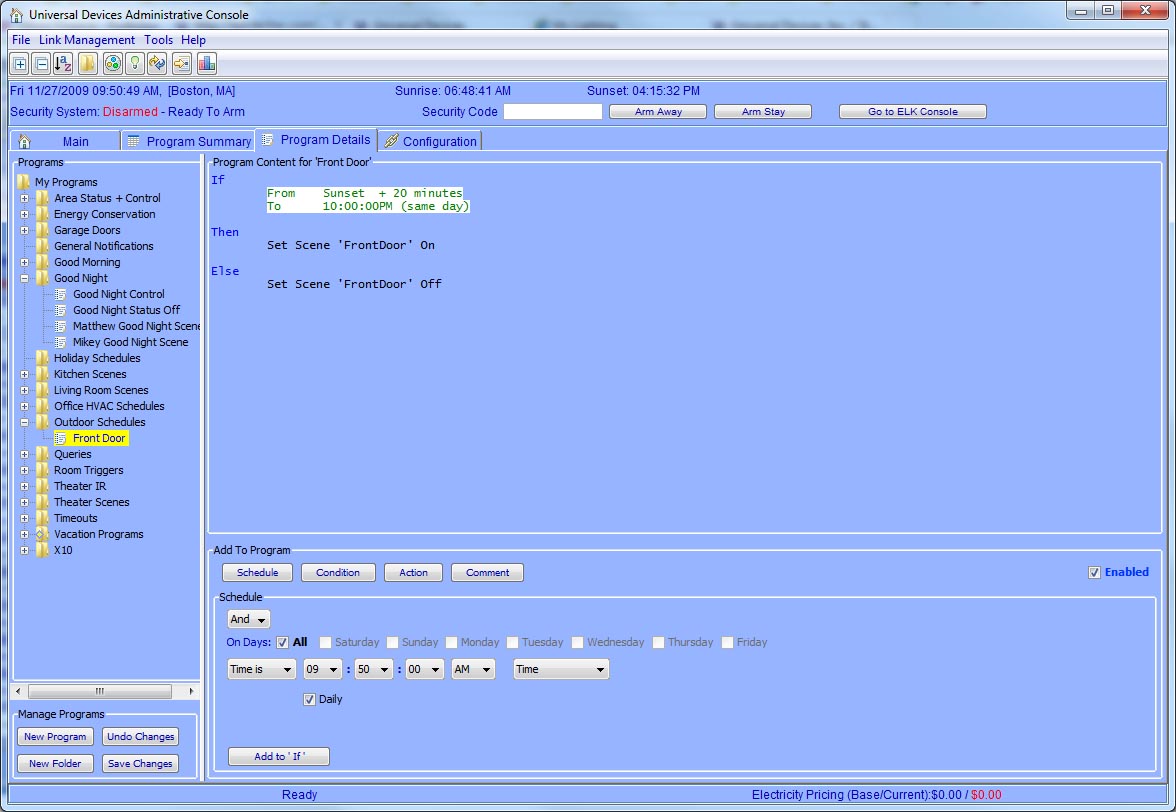
Task: Open the Link Management menu
Action: [x=87, y=40]
